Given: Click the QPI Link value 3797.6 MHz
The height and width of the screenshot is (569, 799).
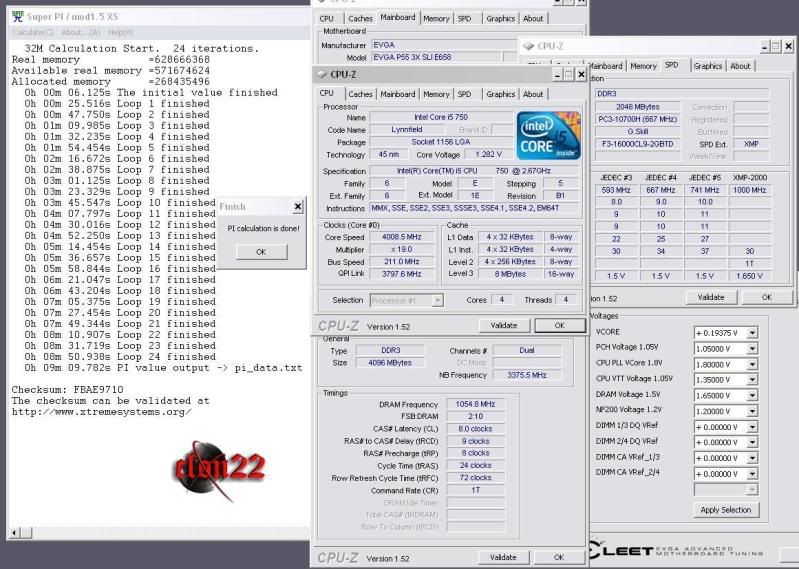Looking at the screenshot, I should tap(402, 274).
